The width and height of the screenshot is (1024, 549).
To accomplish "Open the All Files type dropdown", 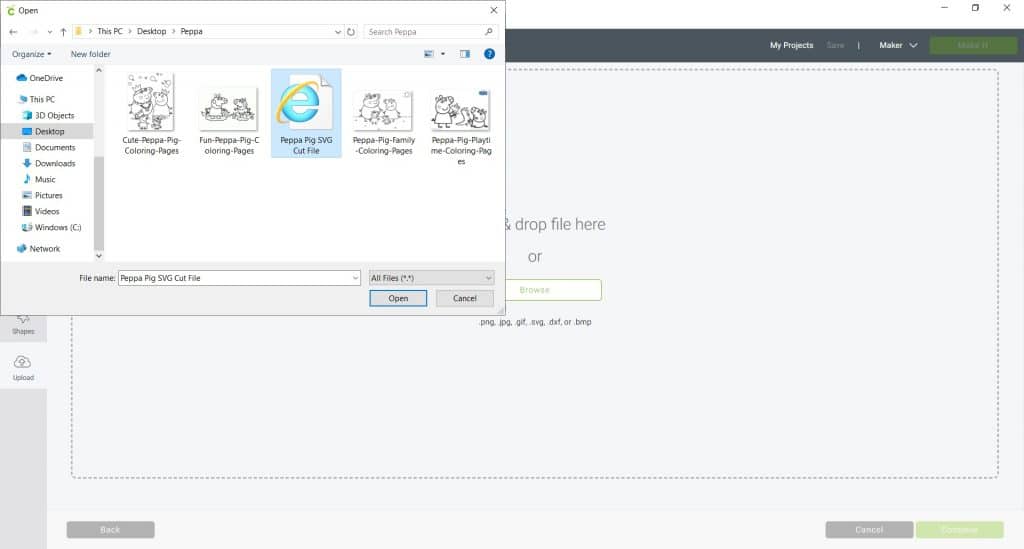I will [x=431, y=278].
